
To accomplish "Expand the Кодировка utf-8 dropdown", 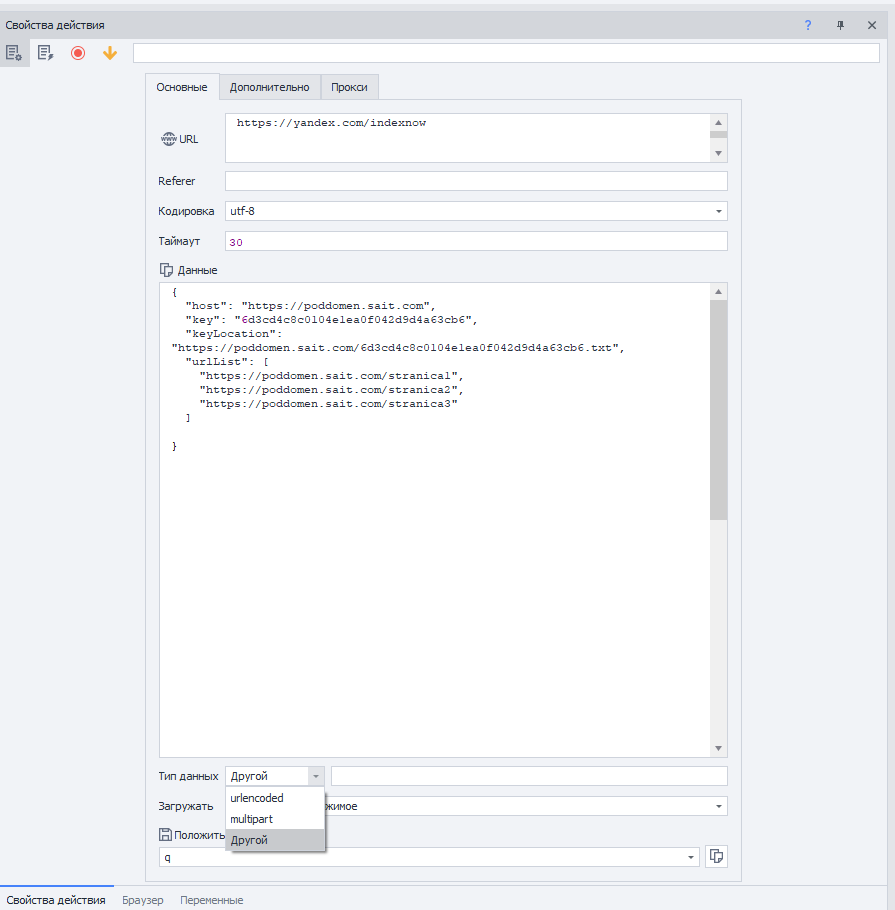I will pos(719,211).
